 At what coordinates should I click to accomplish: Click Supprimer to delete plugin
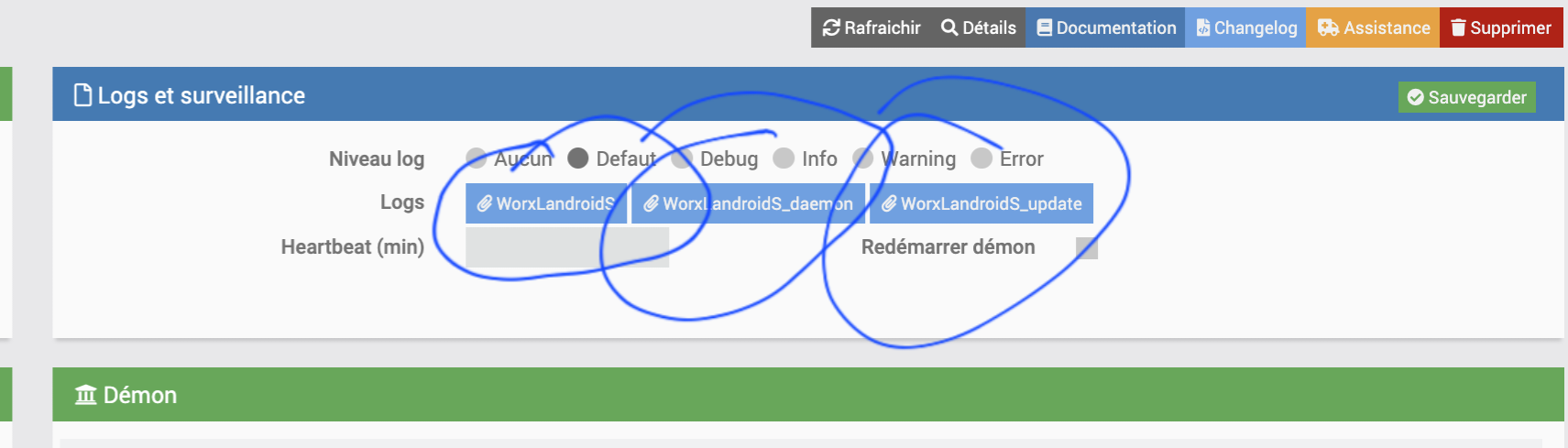(x=1500, y=27)
